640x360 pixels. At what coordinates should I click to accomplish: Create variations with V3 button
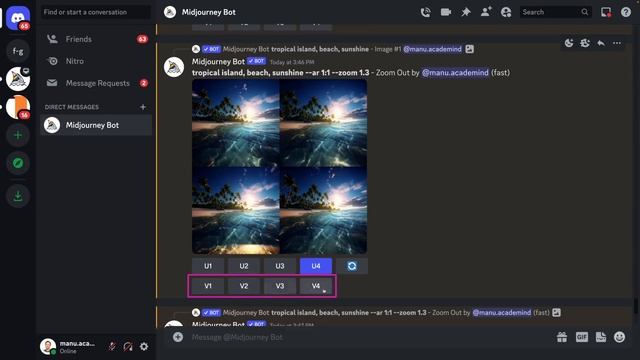[x=280, y=286]
